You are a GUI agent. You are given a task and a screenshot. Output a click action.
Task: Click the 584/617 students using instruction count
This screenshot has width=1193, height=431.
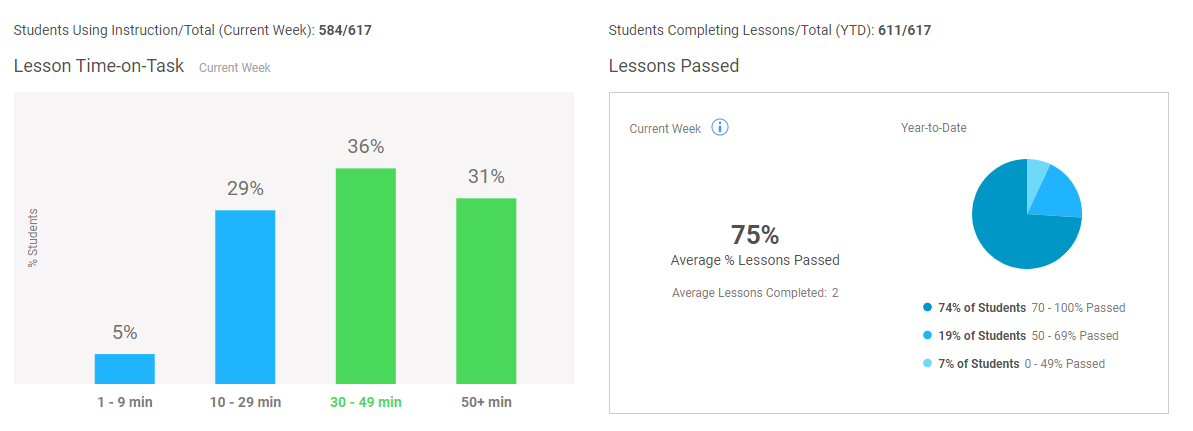(345, 30)
